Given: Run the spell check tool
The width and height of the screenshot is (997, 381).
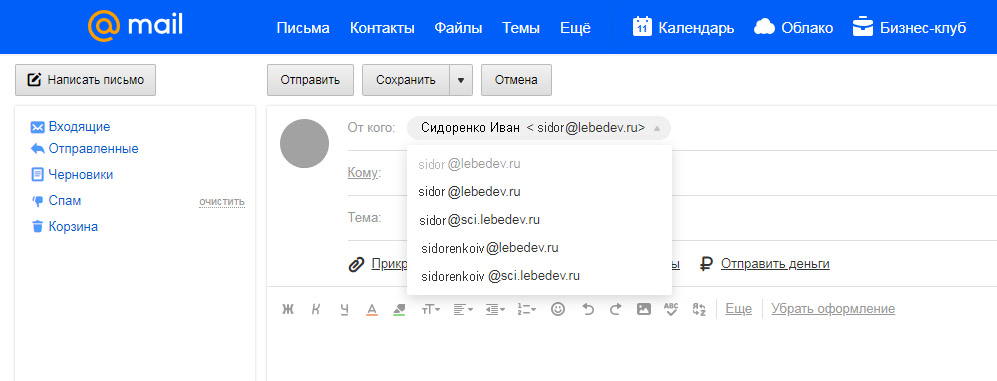Looking at the screenshot, I should click(671, 309).
